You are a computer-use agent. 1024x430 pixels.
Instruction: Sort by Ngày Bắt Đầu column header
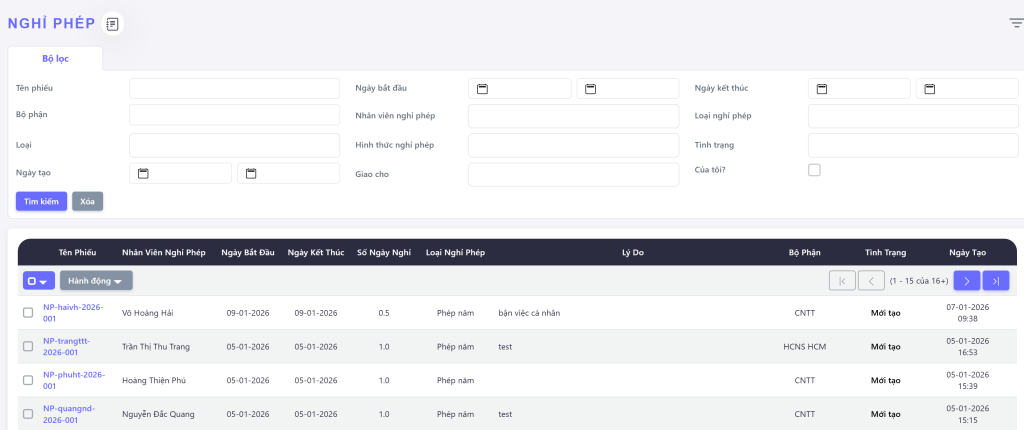click(x=247, y=253)
